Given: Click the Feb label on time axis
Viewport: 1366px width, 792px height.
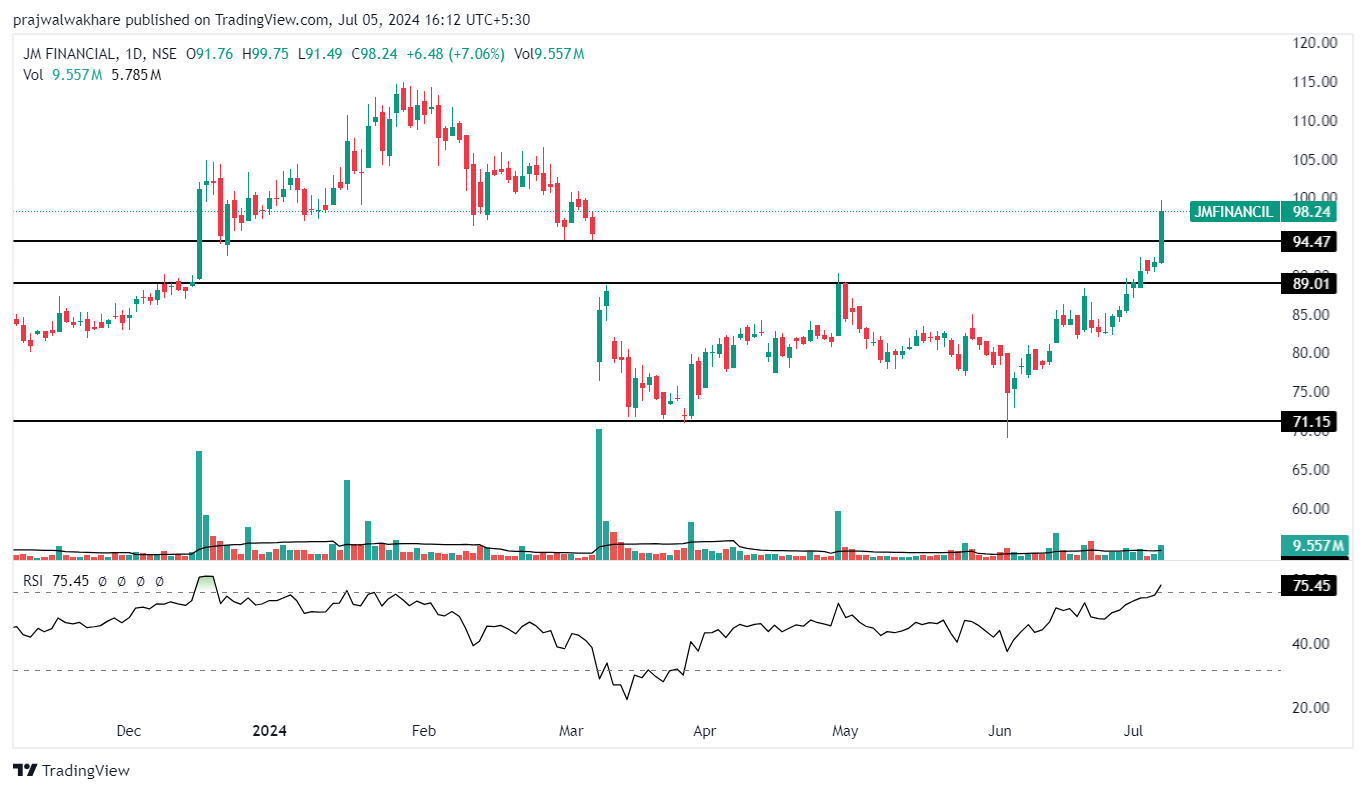Looking at the screenshot, I should tap(424, 731).
